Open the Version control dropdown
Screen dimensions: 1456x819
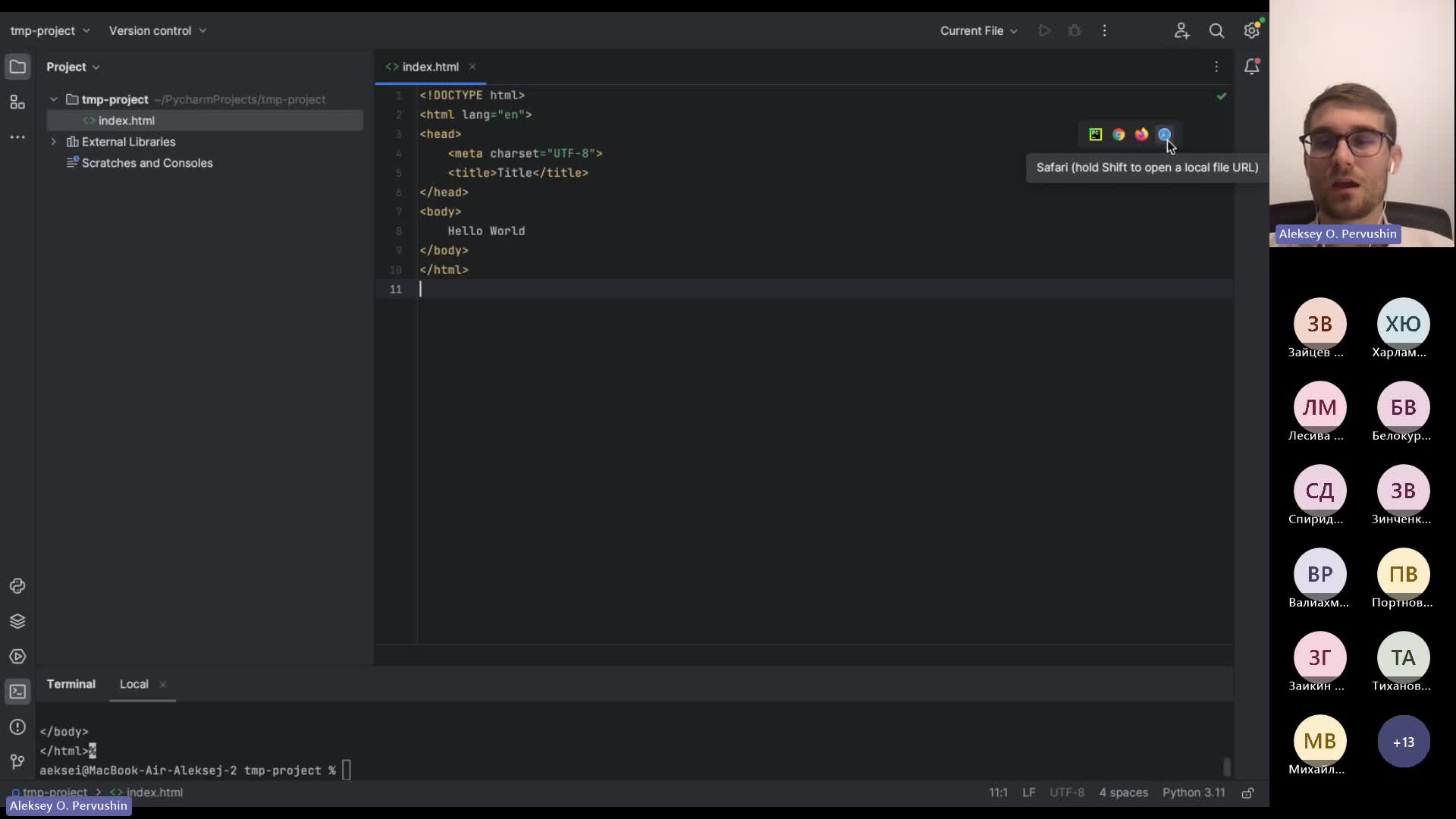pyautogui.click(x=157, y=31)
